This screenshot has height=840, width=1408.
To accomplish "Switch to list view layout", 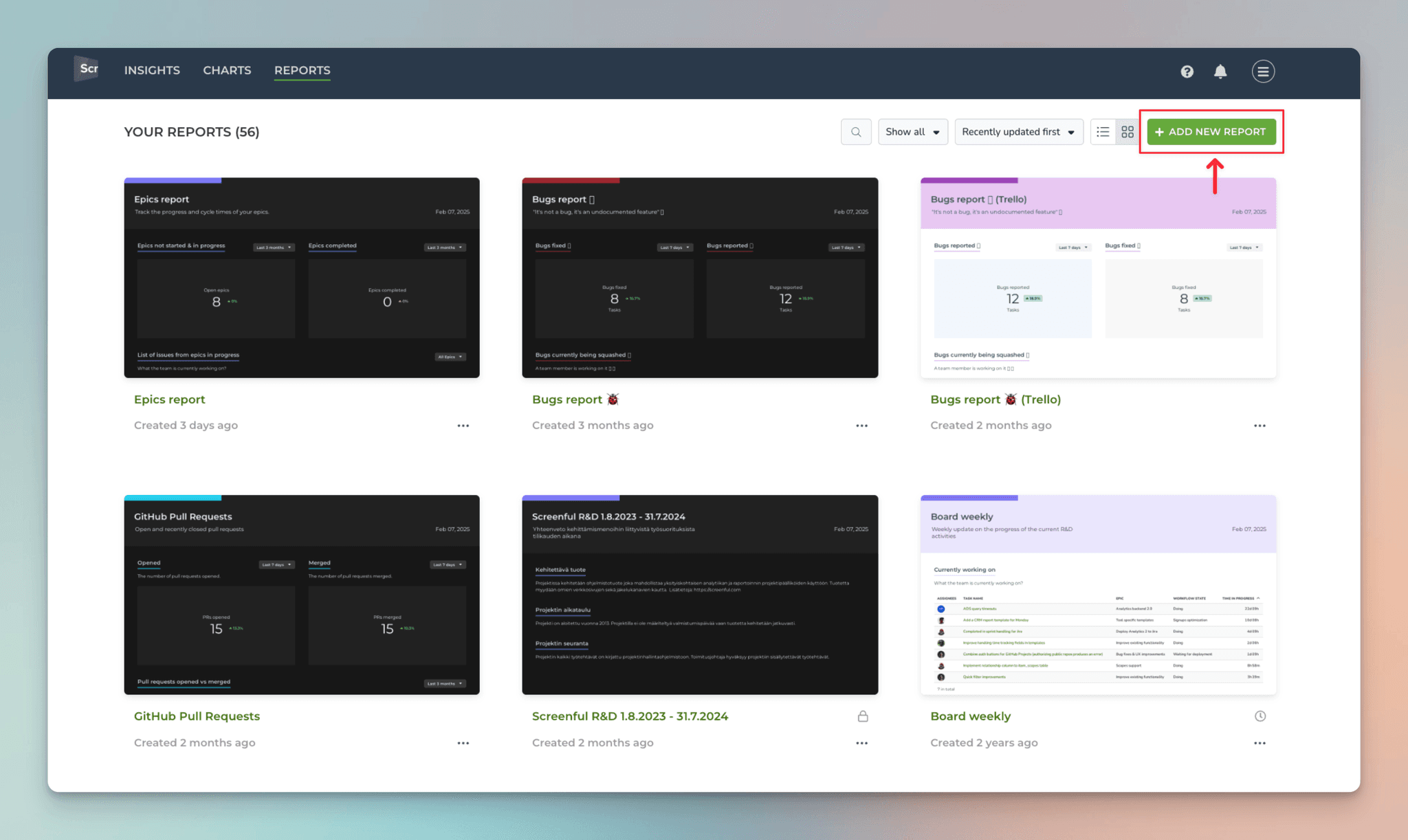I will tap(1103, 131).
